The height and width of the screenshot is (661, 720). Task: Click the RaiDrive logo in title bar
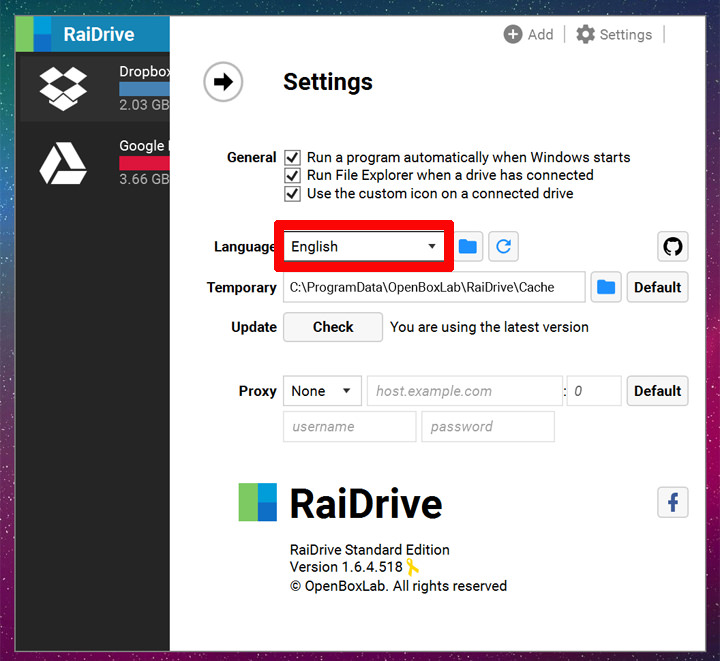click(33, 34)
